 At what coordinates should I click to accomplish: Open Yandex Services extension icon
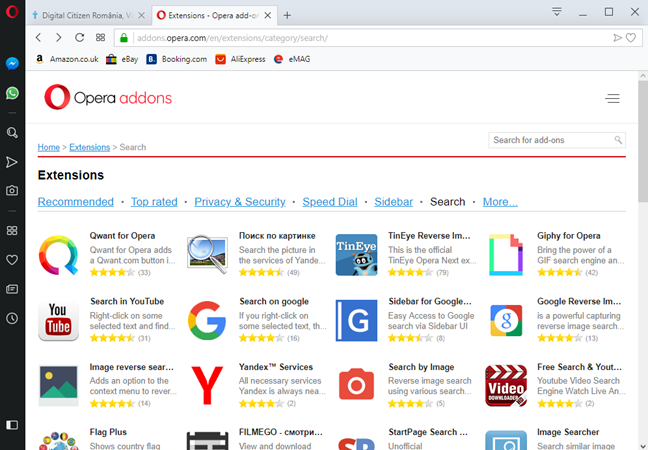207,386
